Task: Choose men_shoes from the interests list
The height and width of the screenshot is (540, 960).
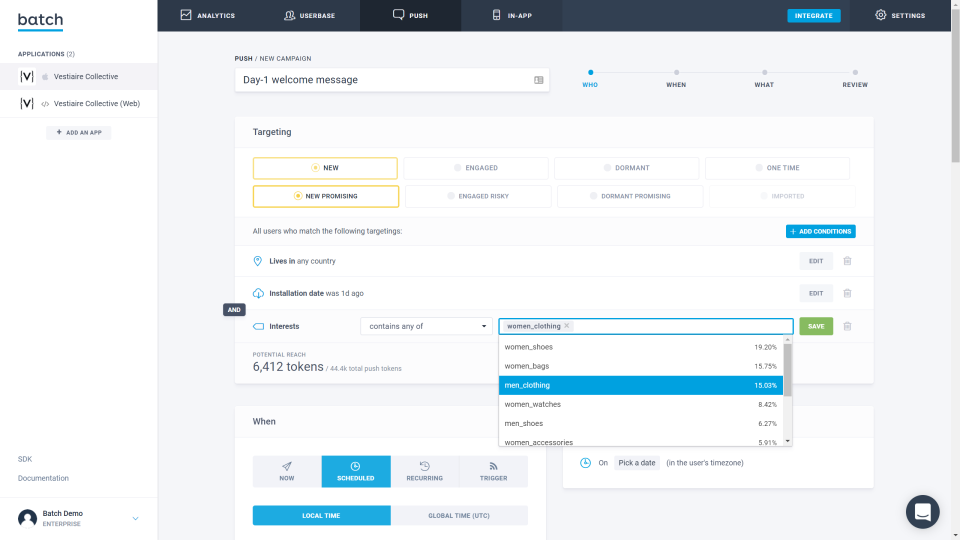Action: 640,423
